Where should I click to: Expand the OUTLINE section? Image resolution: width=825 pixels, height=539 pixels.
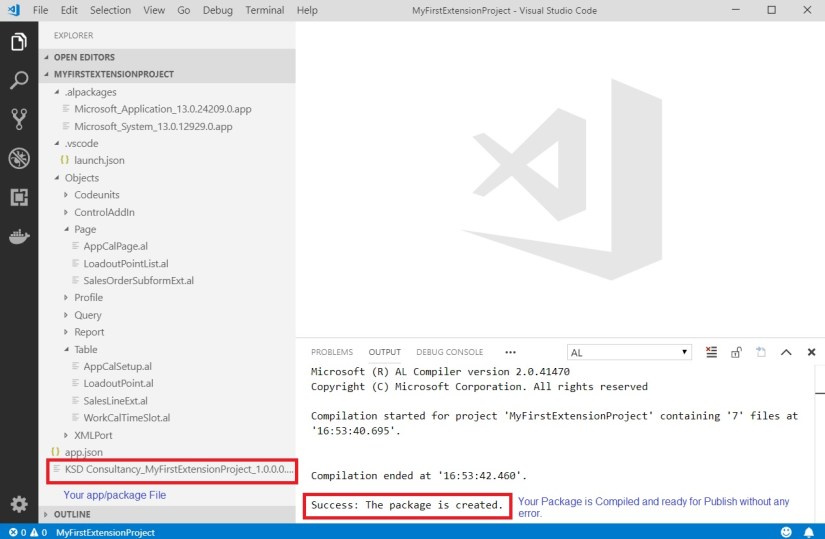click(x=71, y=514)
